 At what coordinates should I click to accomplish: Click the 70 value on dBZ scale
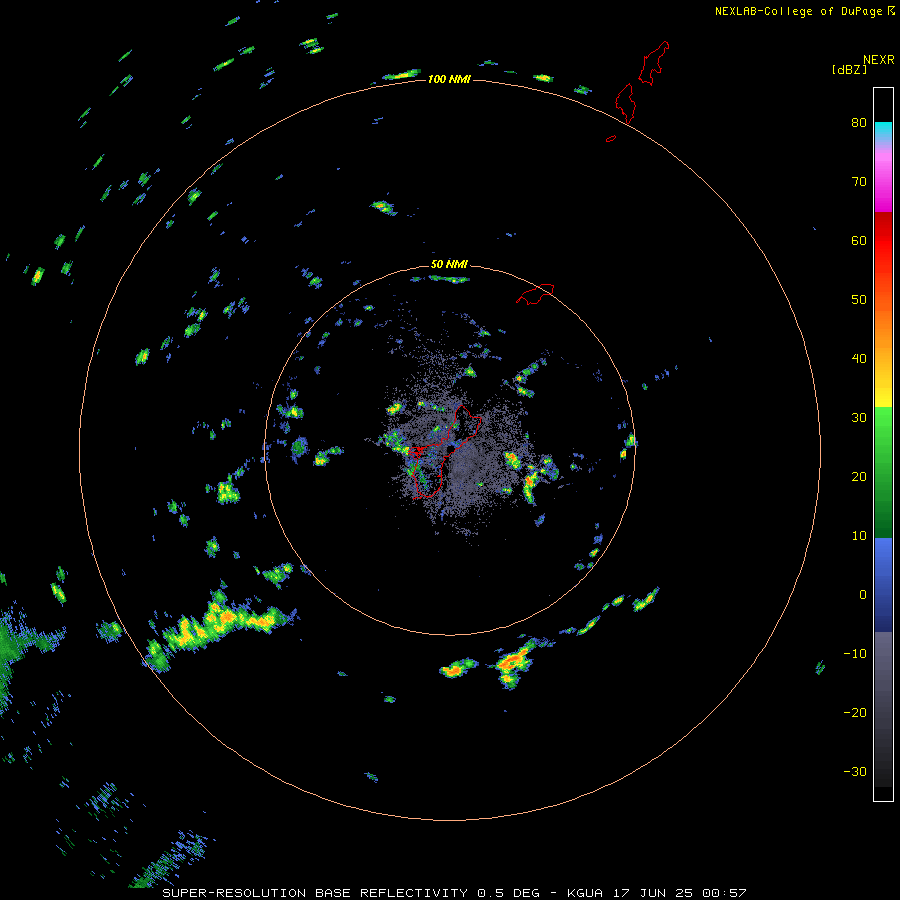pos(859,181)
